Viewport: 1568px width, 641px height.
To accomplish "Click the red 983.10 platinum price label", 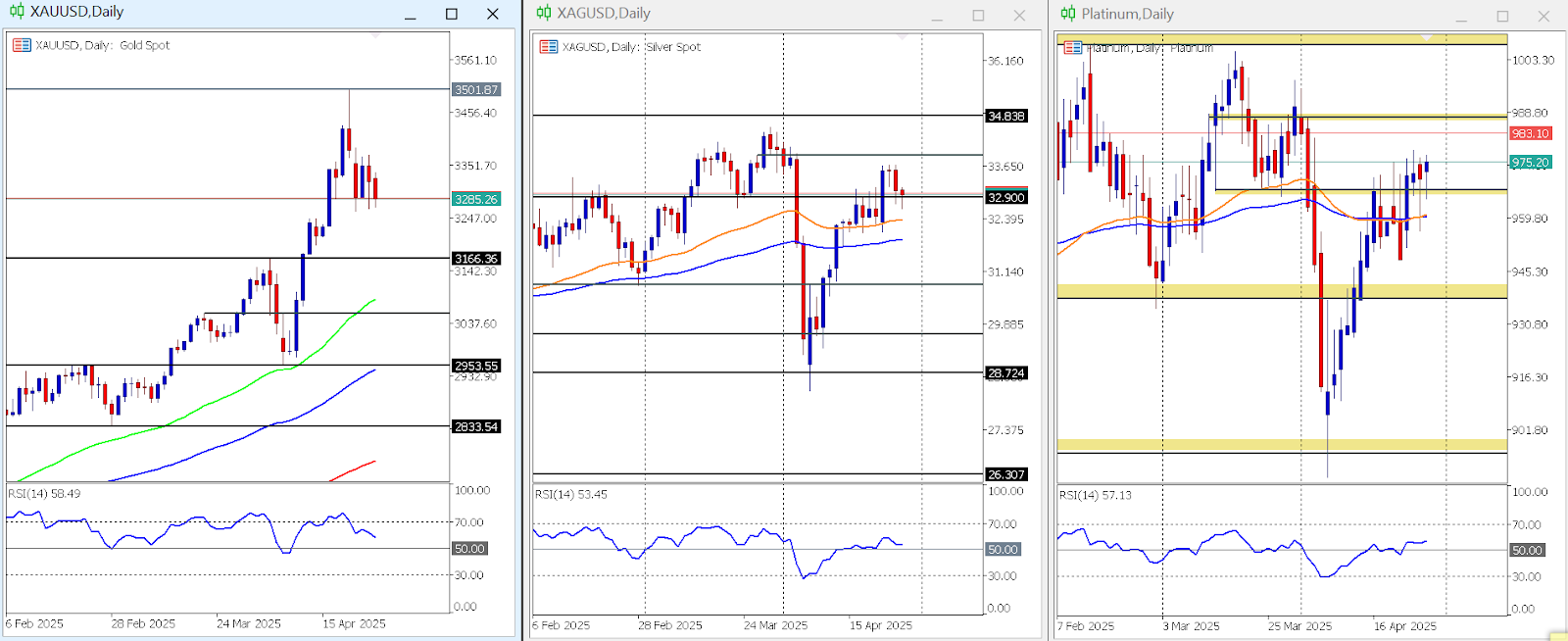I will 1530,133.
